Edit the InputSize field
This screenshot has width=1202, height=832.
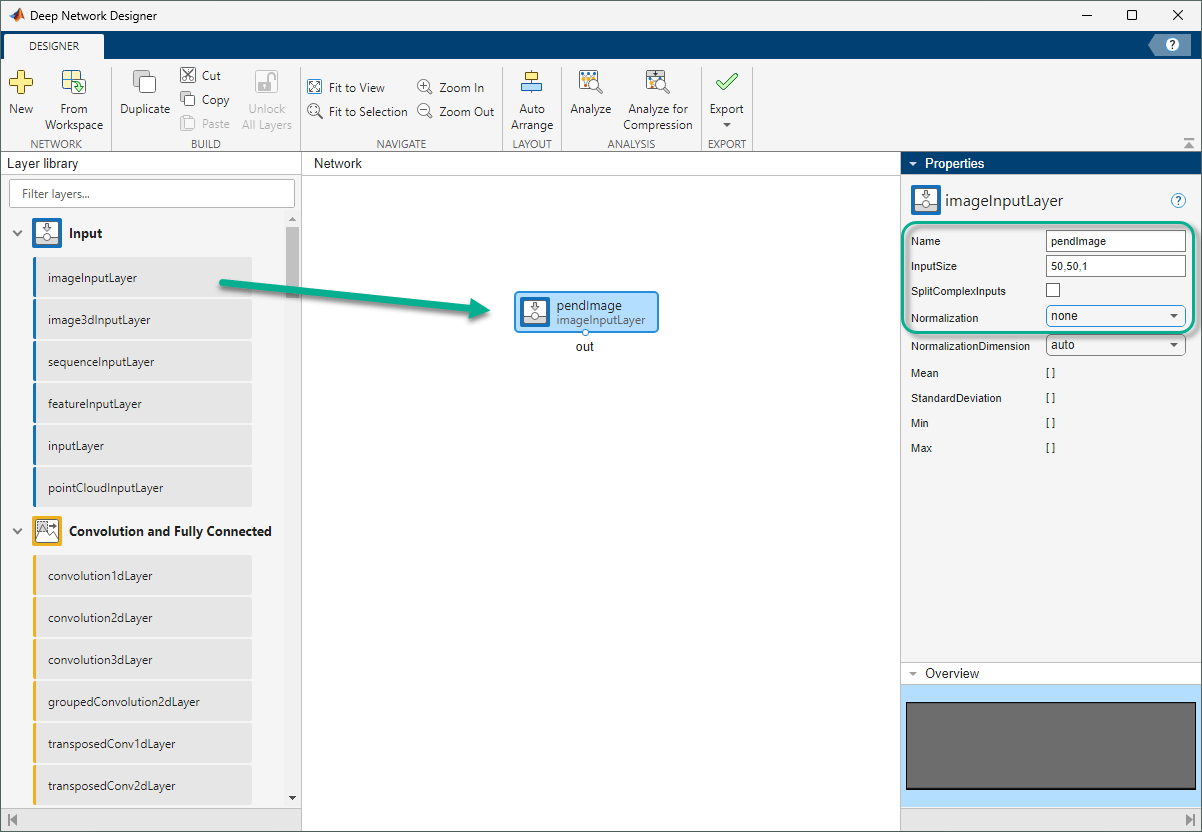click(x=1115, y=266)
